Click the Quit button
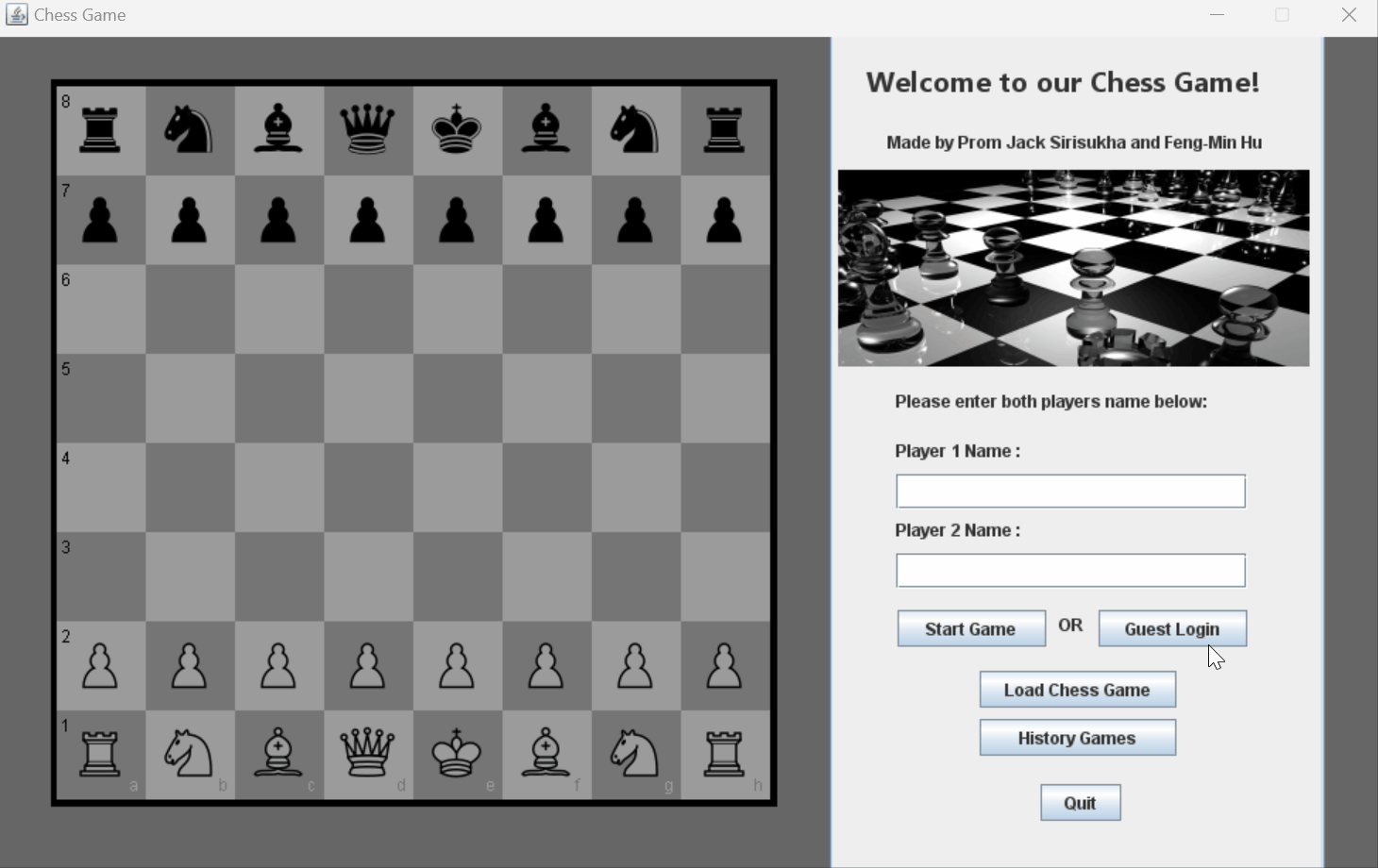1378x868 pixels. click(1080, 803)
